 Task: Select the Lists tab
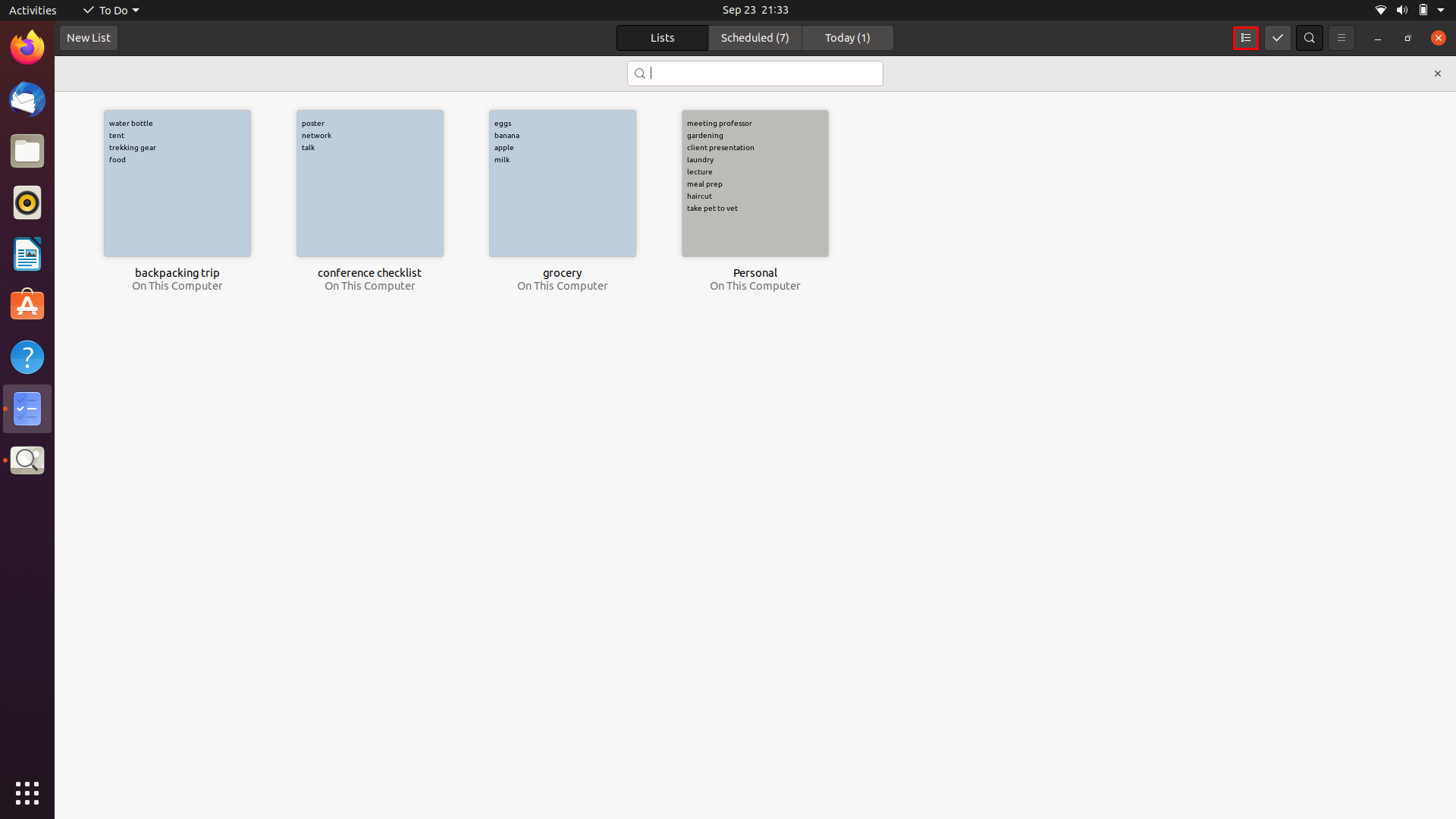tap(662, 38)
